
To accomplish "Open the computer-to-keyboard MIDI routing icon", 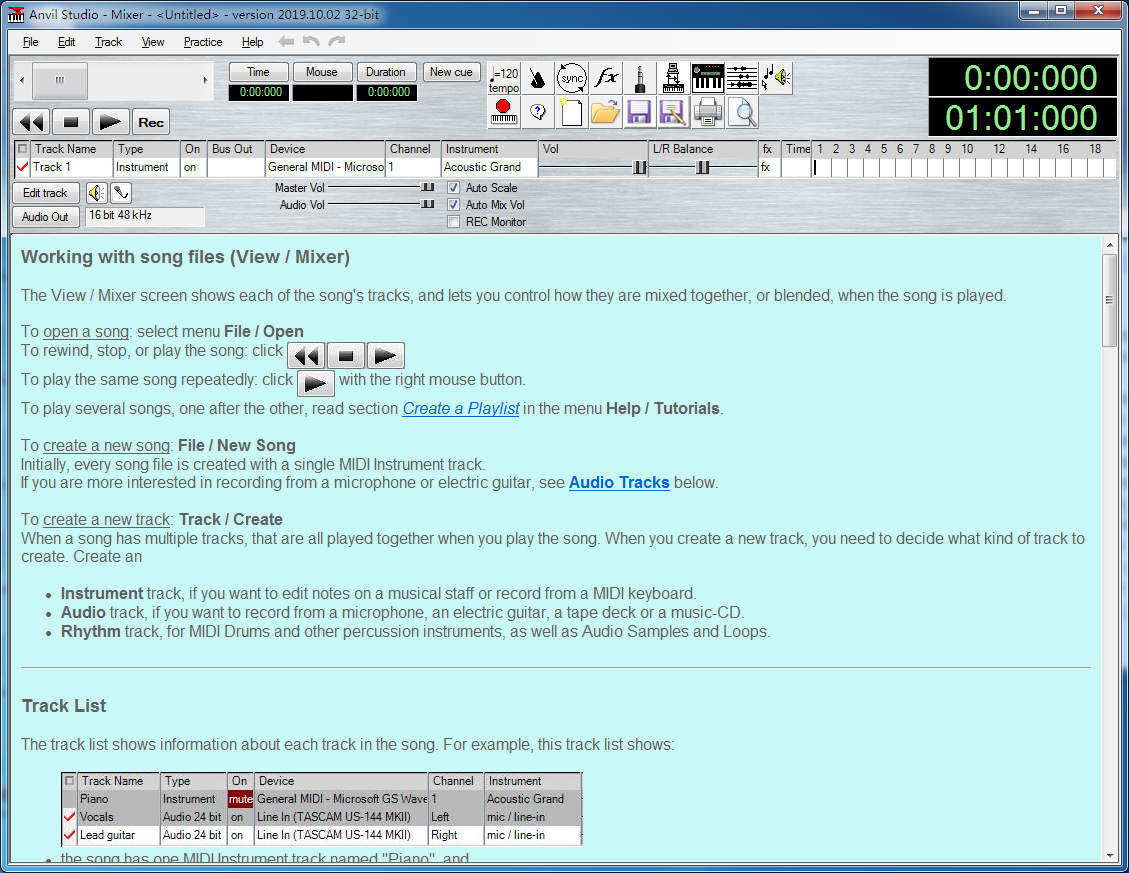I will coord(673,79).
